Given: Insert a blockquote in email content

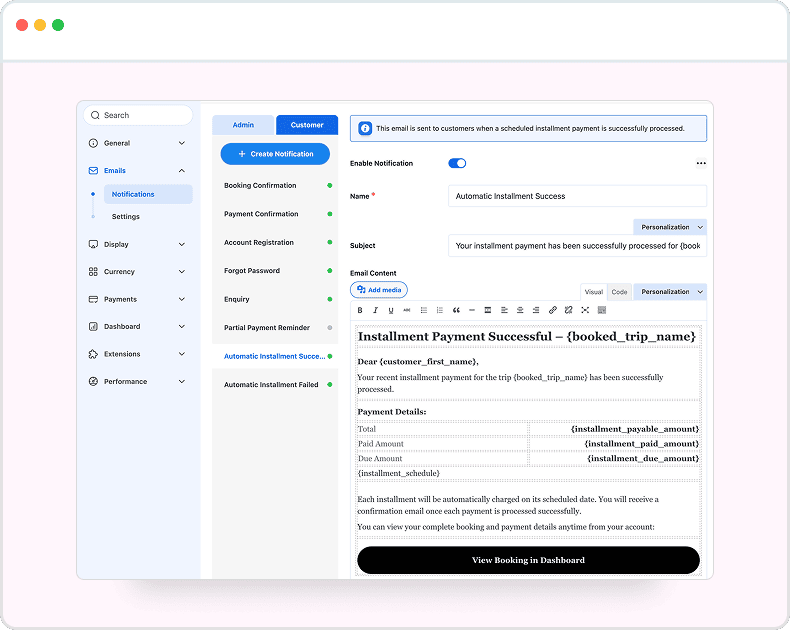Looking at the screenshot, I should (456, 310).
